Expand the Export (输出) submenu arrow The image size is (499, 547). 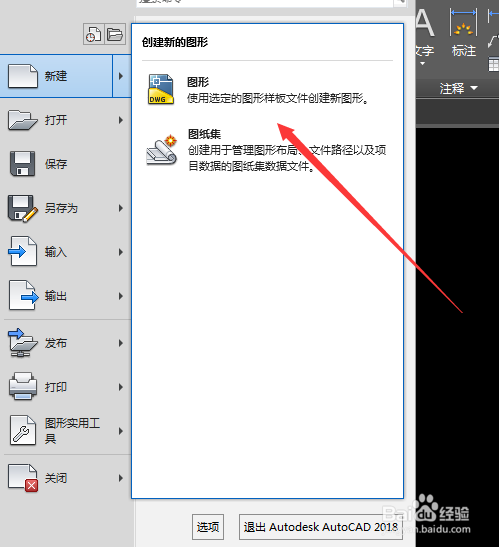[121, 296]
